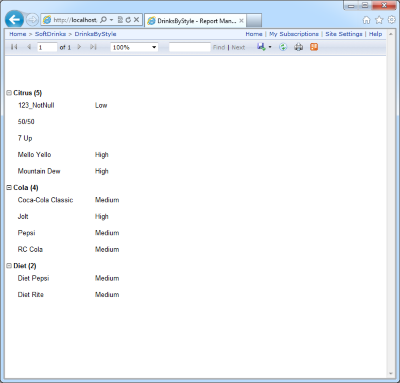This screenshot has height=383, width=400.
Task: Refresh the page from the address bar
Action: coord(128,20)
